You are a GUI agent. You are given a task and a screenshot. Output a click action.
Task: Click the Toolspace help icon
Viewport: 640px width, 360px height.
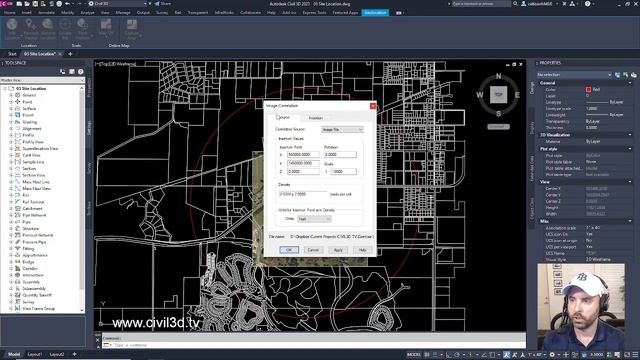81,71
